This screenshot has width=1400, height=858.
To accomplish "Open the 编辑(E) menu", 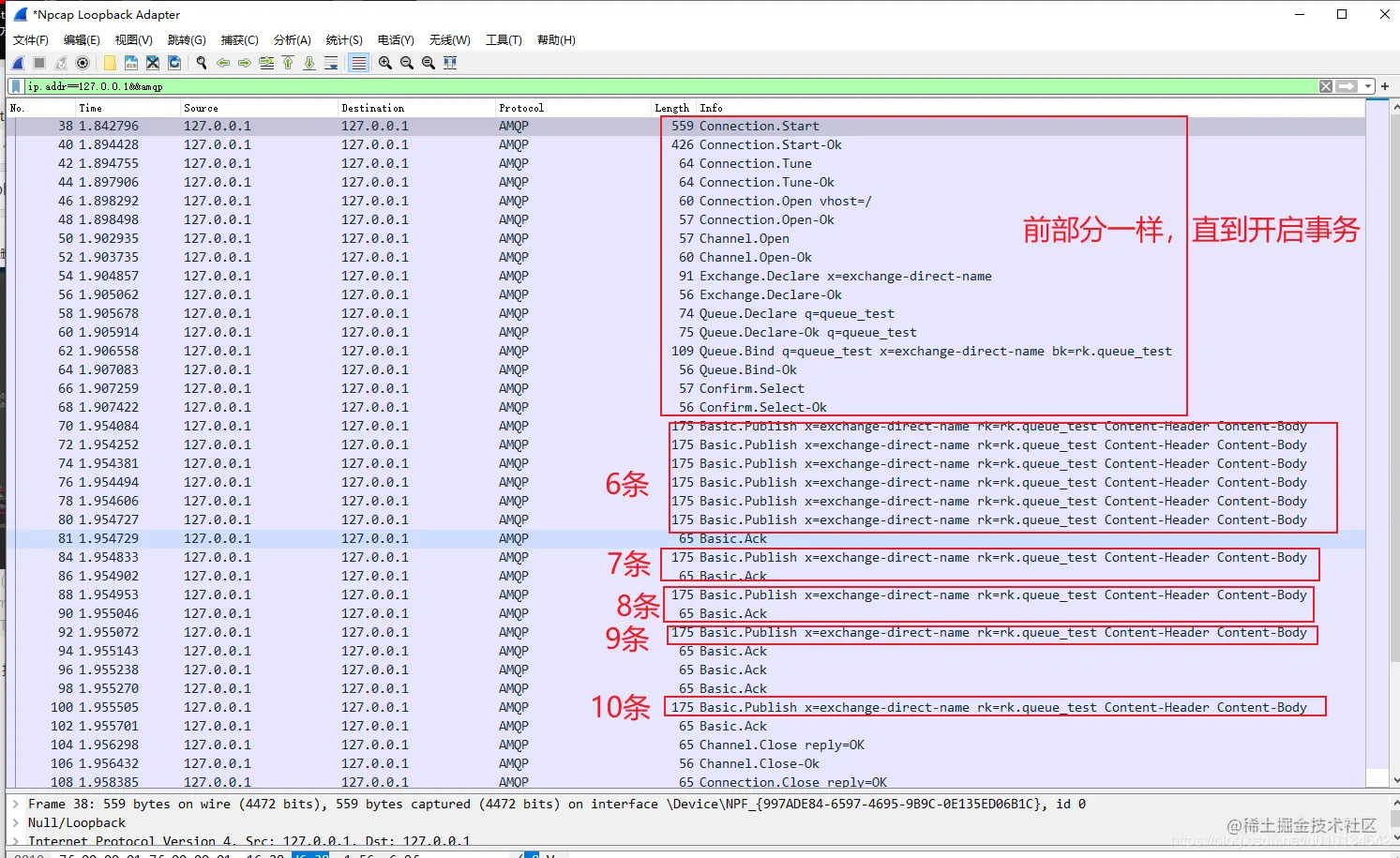I will pyautogui.click(x=82, y=40).
